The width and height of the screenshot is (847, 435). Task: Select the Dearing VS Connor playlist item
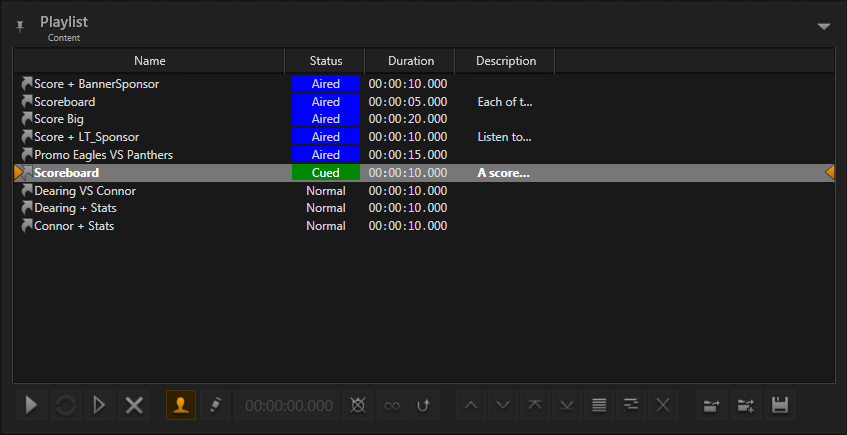pyautogui.click(x=85, y=190)
